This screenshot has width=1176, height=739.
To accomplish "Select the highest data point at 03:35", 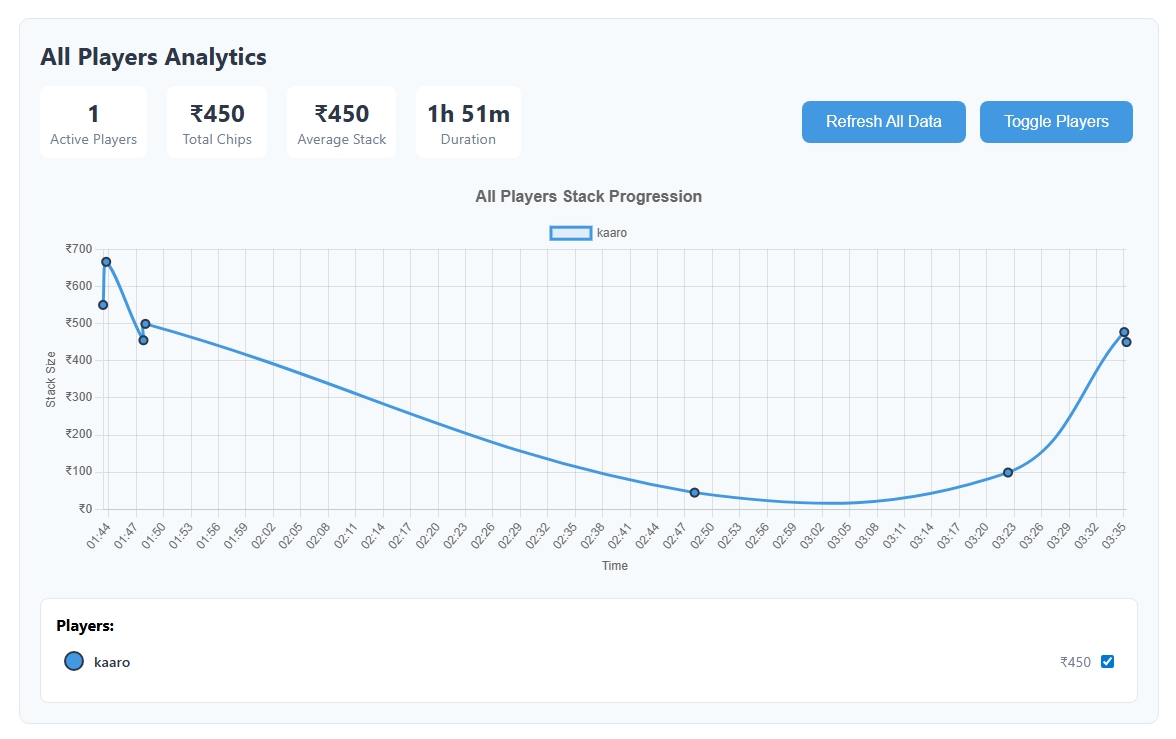I will (x=1124, y=332).
